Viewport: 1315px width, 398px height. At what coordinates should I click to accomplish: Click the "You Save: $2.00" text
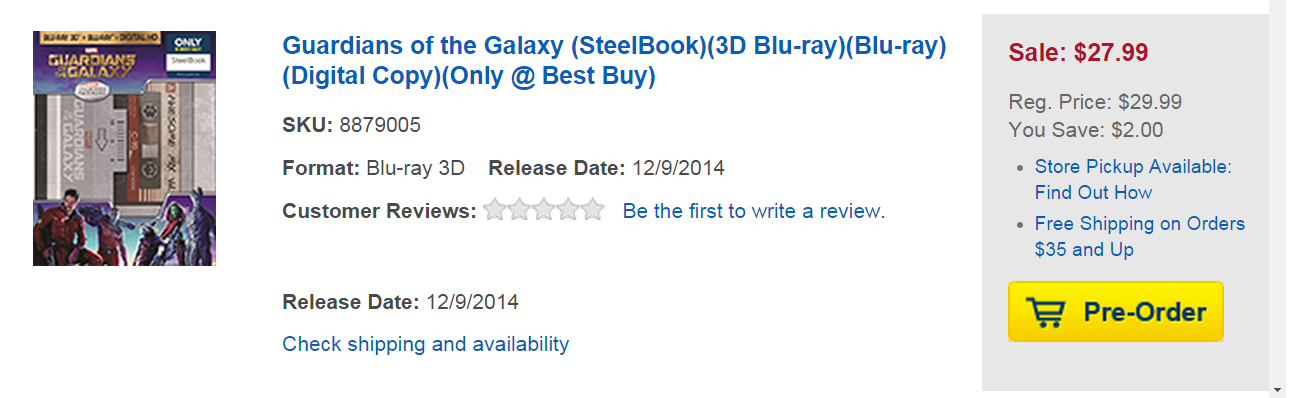[1086, 130]
